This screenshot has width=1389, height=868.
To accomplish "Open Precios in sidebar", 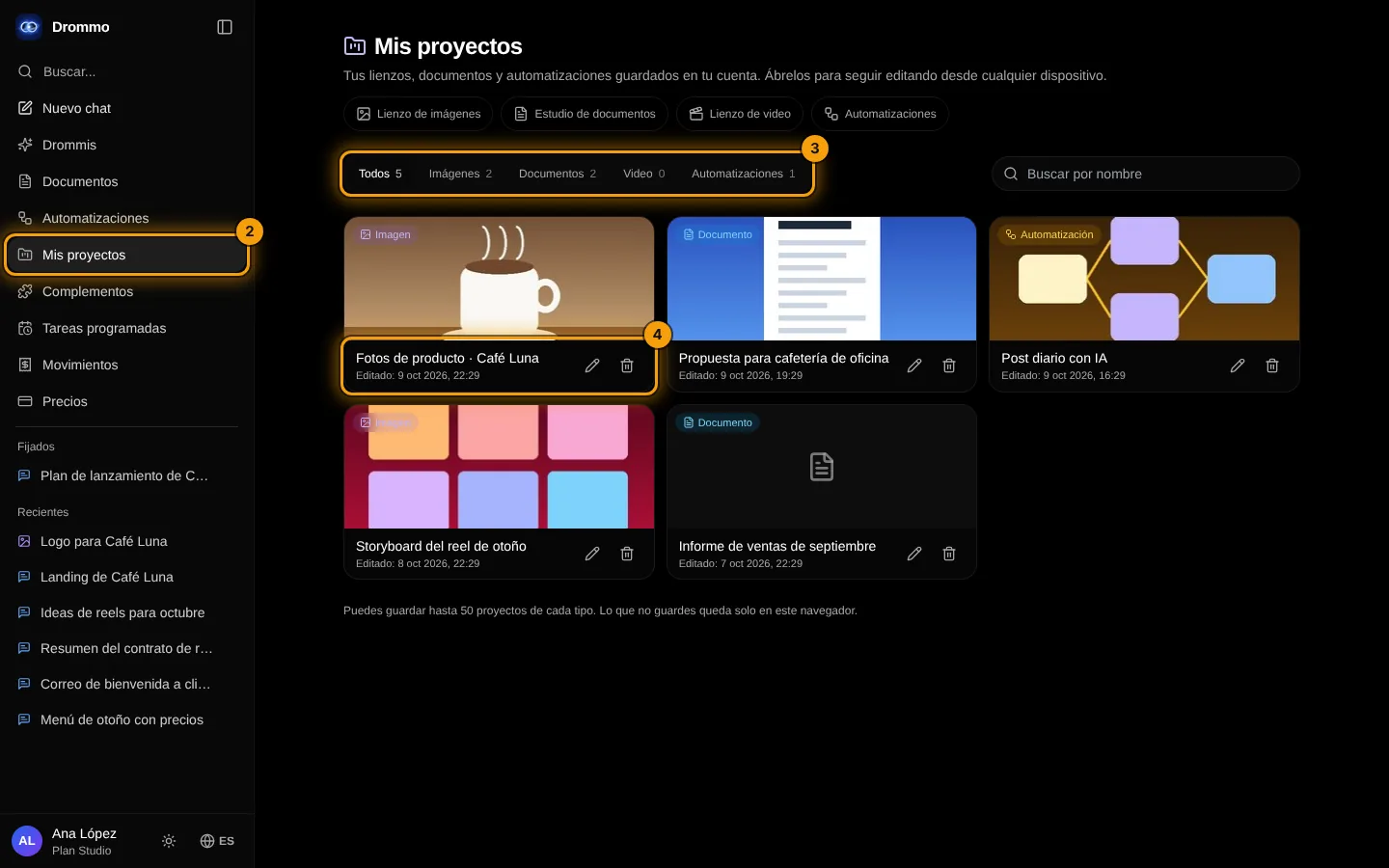I will click(127, 401).
